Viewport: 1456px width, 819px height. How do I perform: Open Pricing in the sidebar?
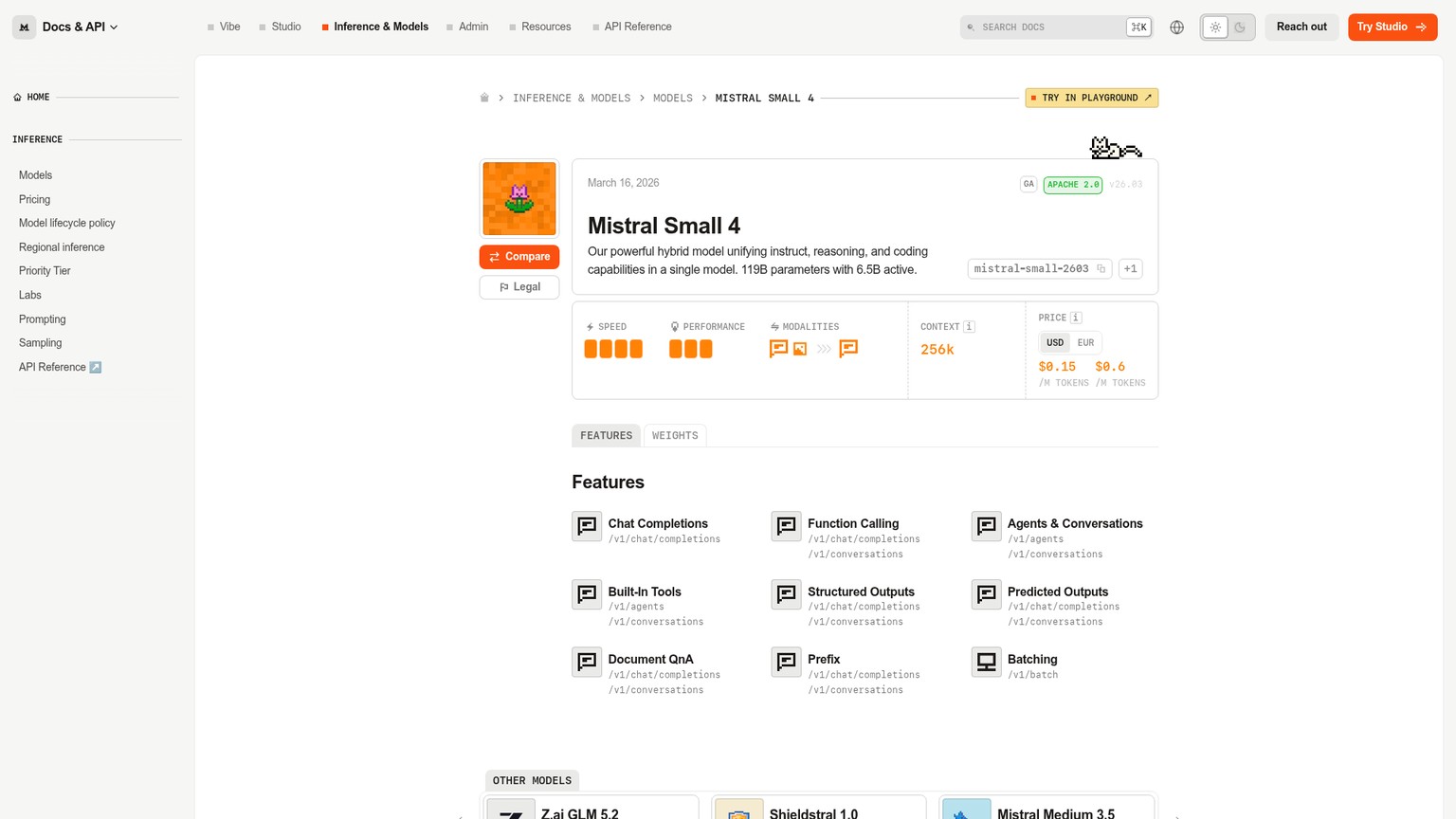[x=34, y=200]
